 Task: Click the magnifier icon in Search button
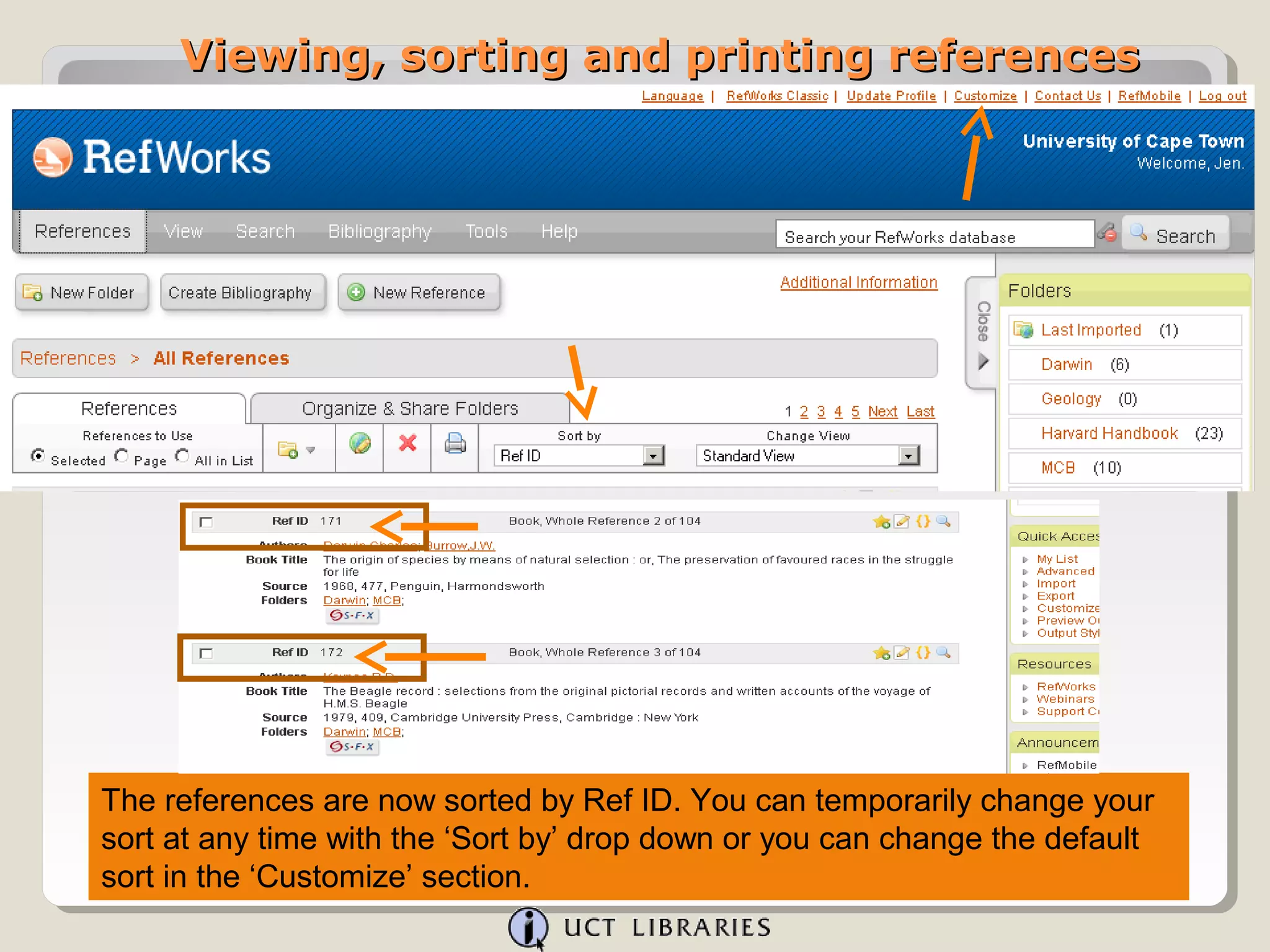1139,232
